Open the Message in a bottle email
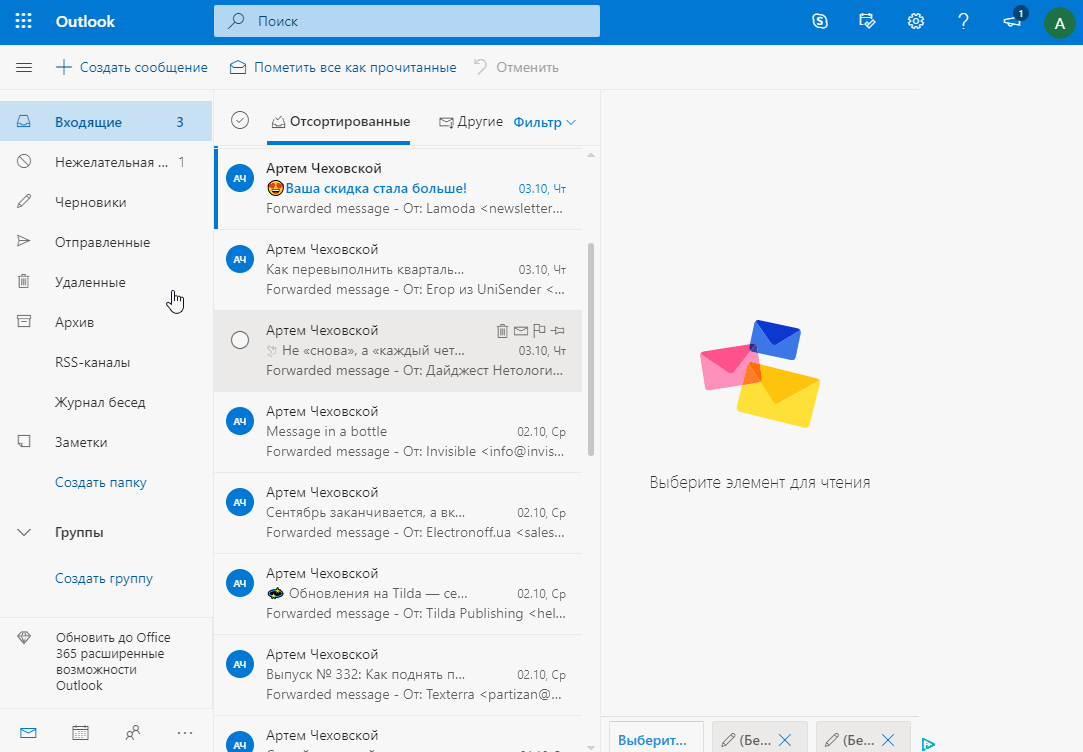The image size is (1083, 752). (399, 432)
